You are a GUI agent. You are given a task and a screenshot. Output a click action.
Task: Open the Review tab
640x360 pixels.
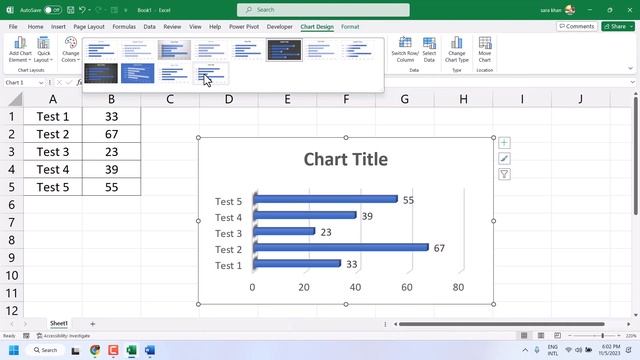[x=172, y=27]
